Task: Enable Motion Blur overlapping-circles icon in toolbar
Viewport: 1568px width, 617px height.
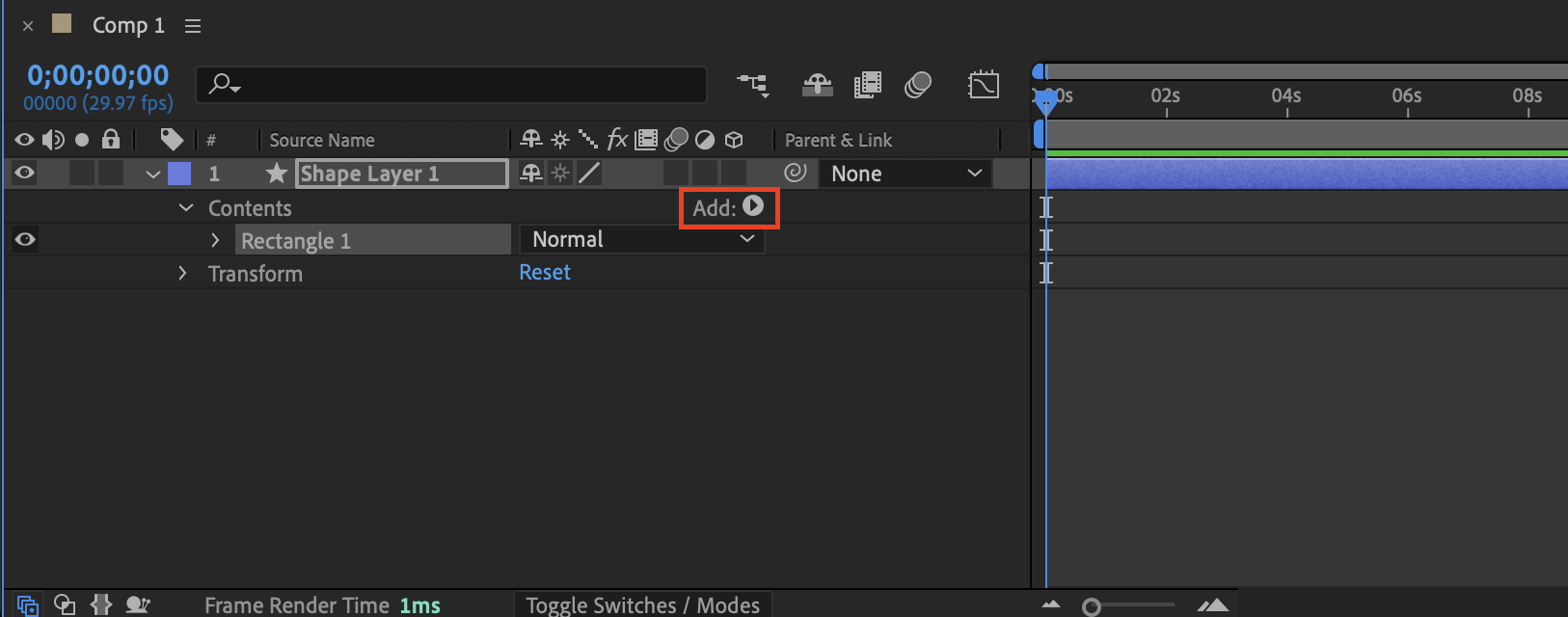Action: (918, 85)
